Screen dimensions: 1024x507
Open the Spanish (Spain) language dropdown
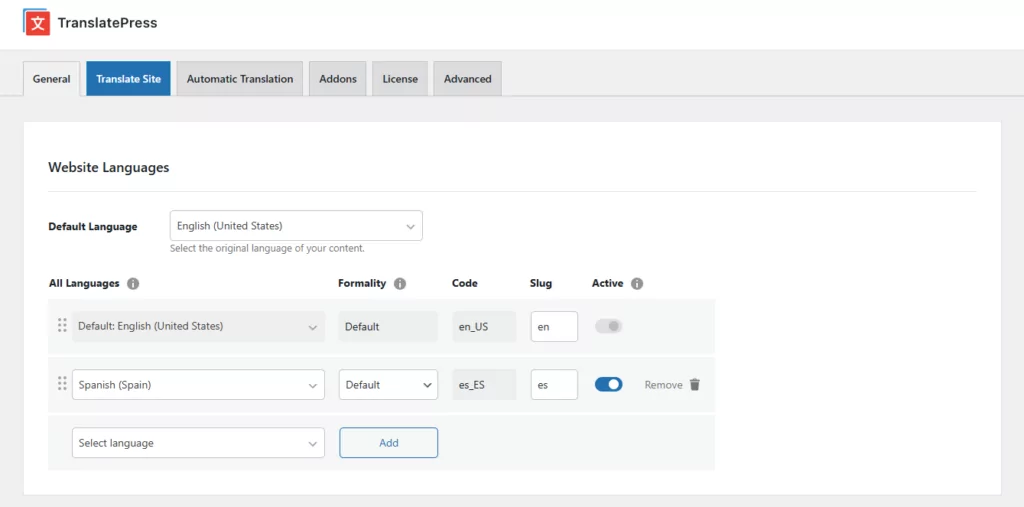pos(199,385)
